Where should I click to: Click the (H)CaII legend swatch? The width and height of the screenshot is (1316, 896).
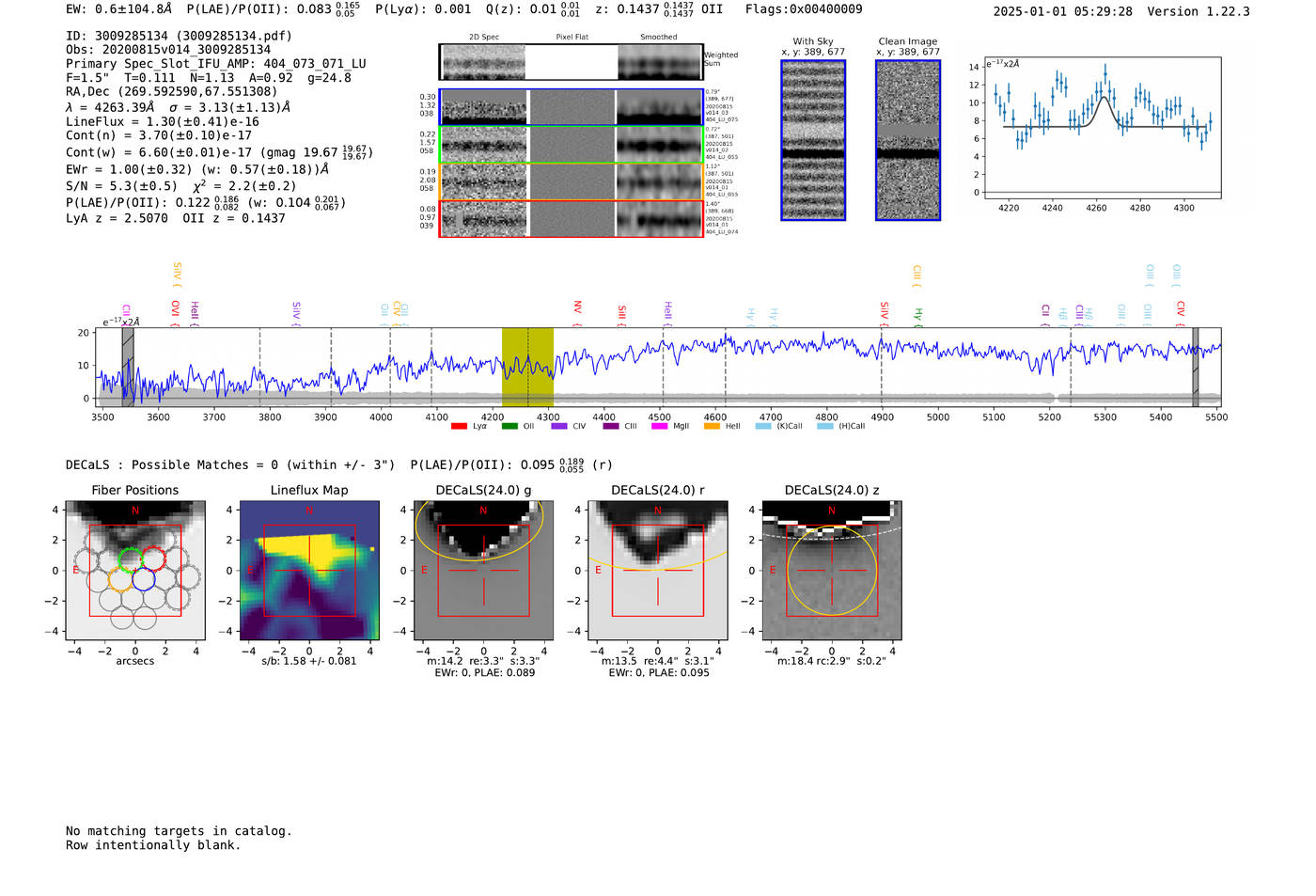[x=825, y=426]
